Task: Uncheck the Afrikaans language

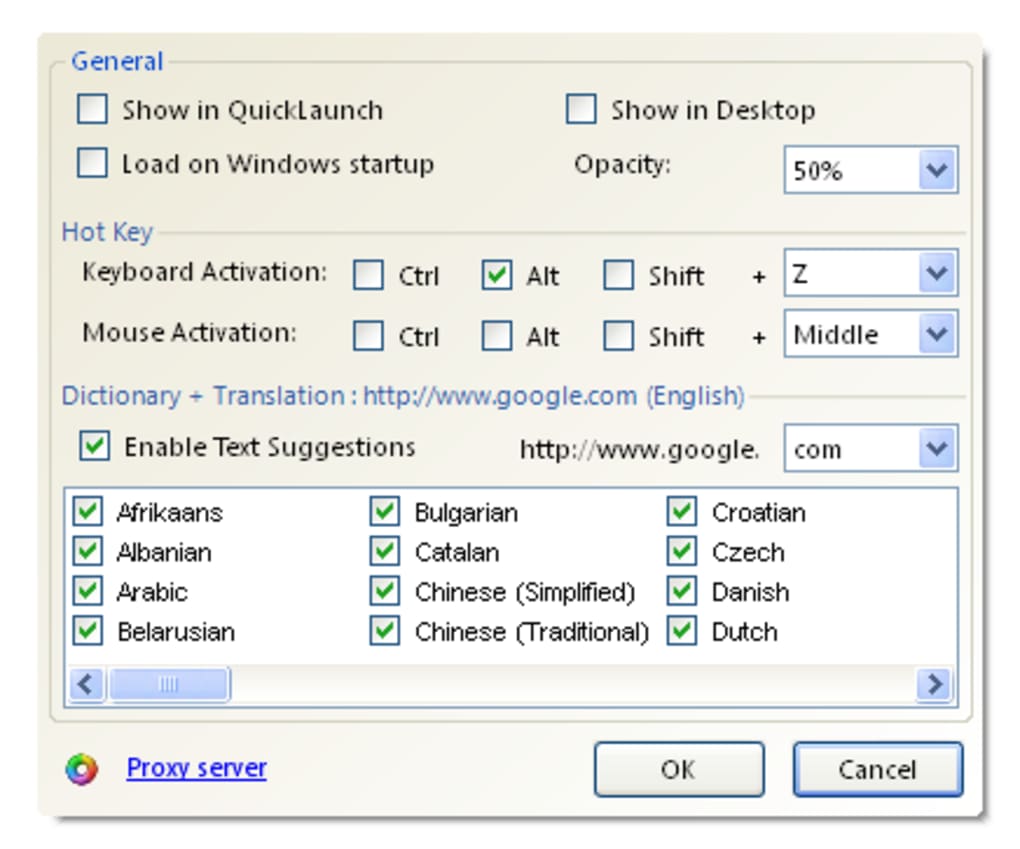Action: tap(88, 512)
